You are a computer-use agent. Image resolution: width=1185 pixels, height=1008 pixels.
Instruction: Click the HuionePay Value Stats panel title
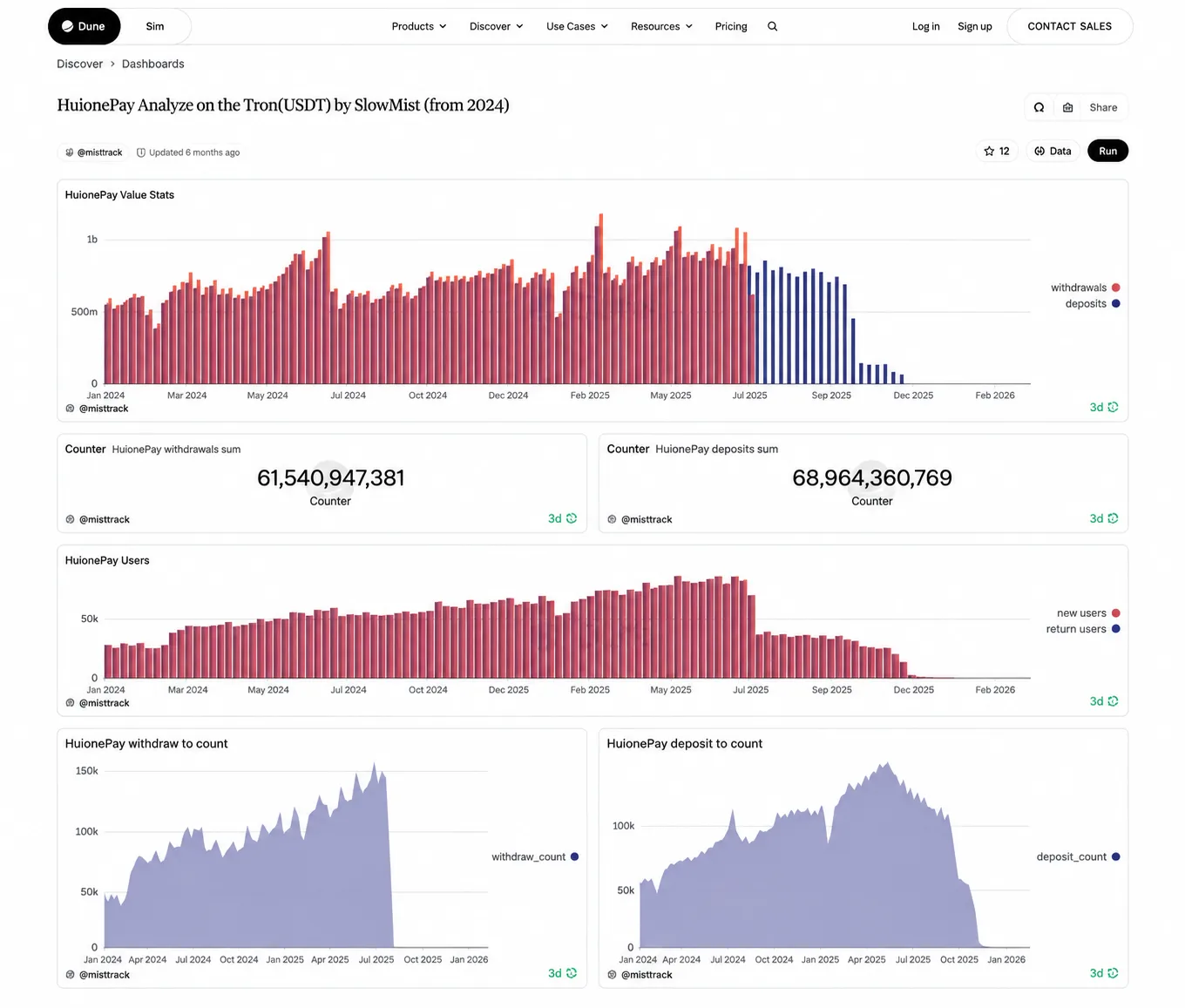pos(119,195)
